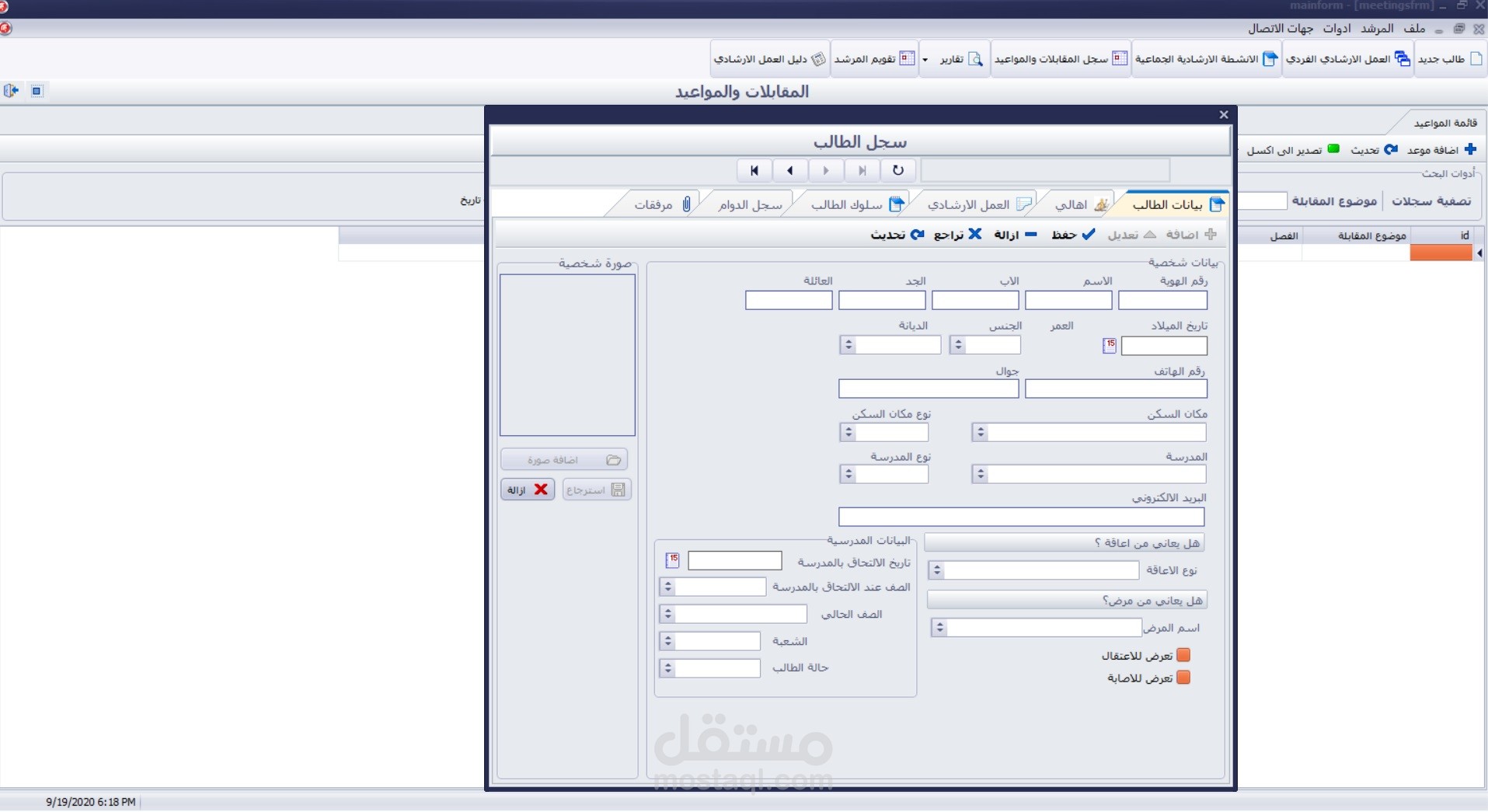Screen dimensions: 1488x812
Task: Click into الاسم name field
Action: pyautogui.click(x=1068, y=300)
